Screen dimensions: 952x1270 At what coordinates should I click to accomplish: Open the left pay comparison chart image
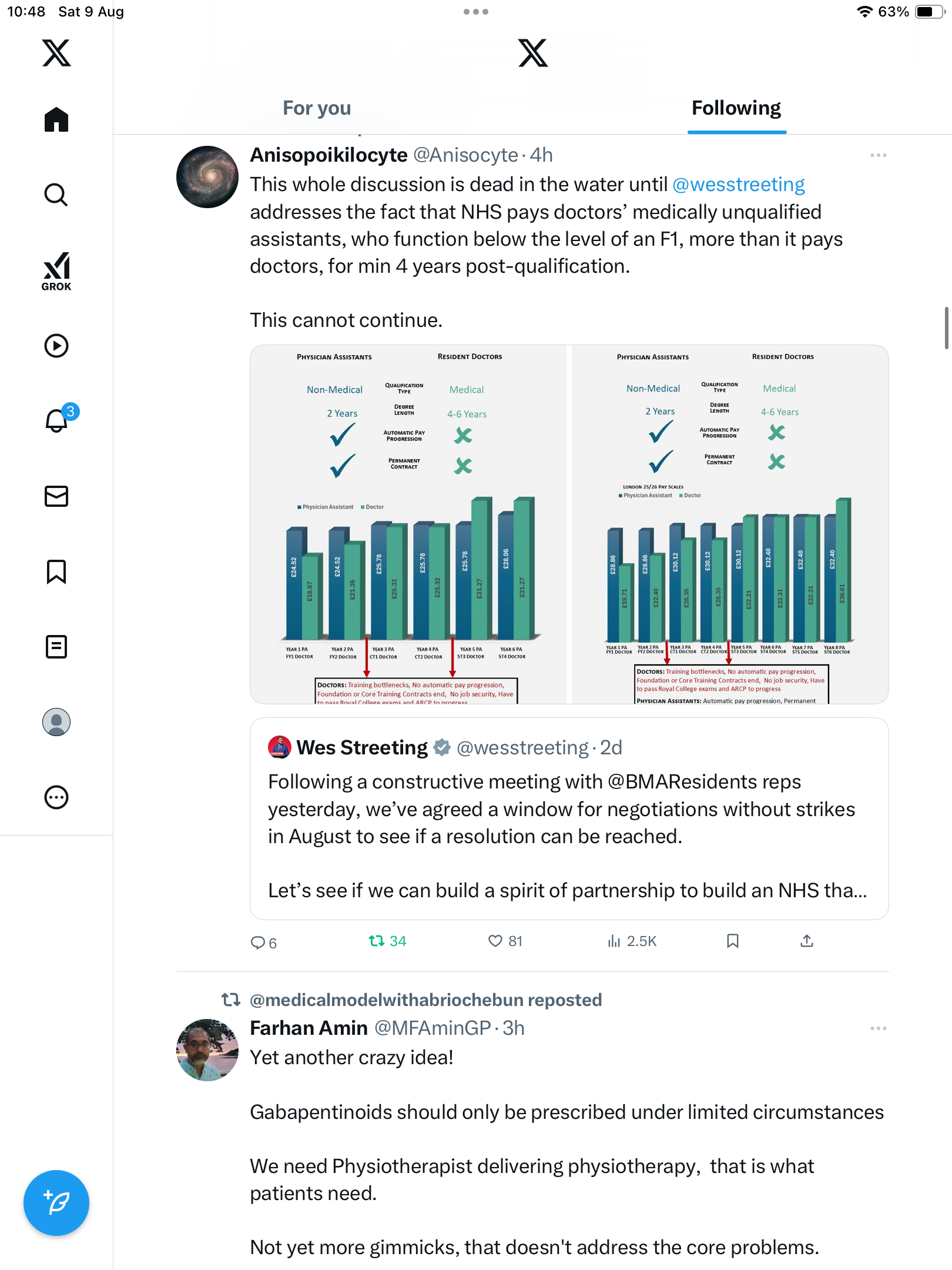(x=409, y=524)
